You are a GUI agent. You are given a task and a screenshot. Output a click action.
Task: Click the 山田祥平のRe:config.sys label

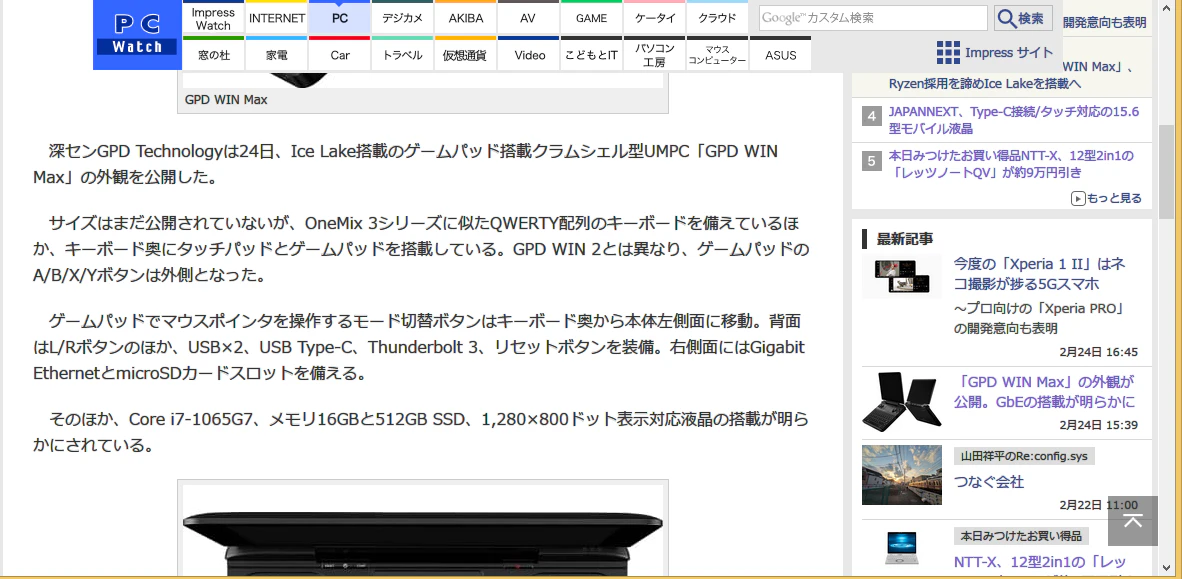point(1024,457)
